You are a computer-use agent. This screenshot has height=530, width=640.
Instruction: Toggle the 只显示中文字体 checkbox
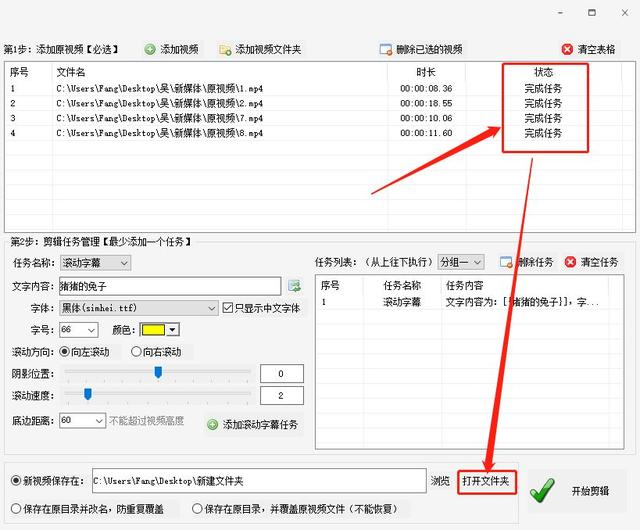(x=227, y=308)
